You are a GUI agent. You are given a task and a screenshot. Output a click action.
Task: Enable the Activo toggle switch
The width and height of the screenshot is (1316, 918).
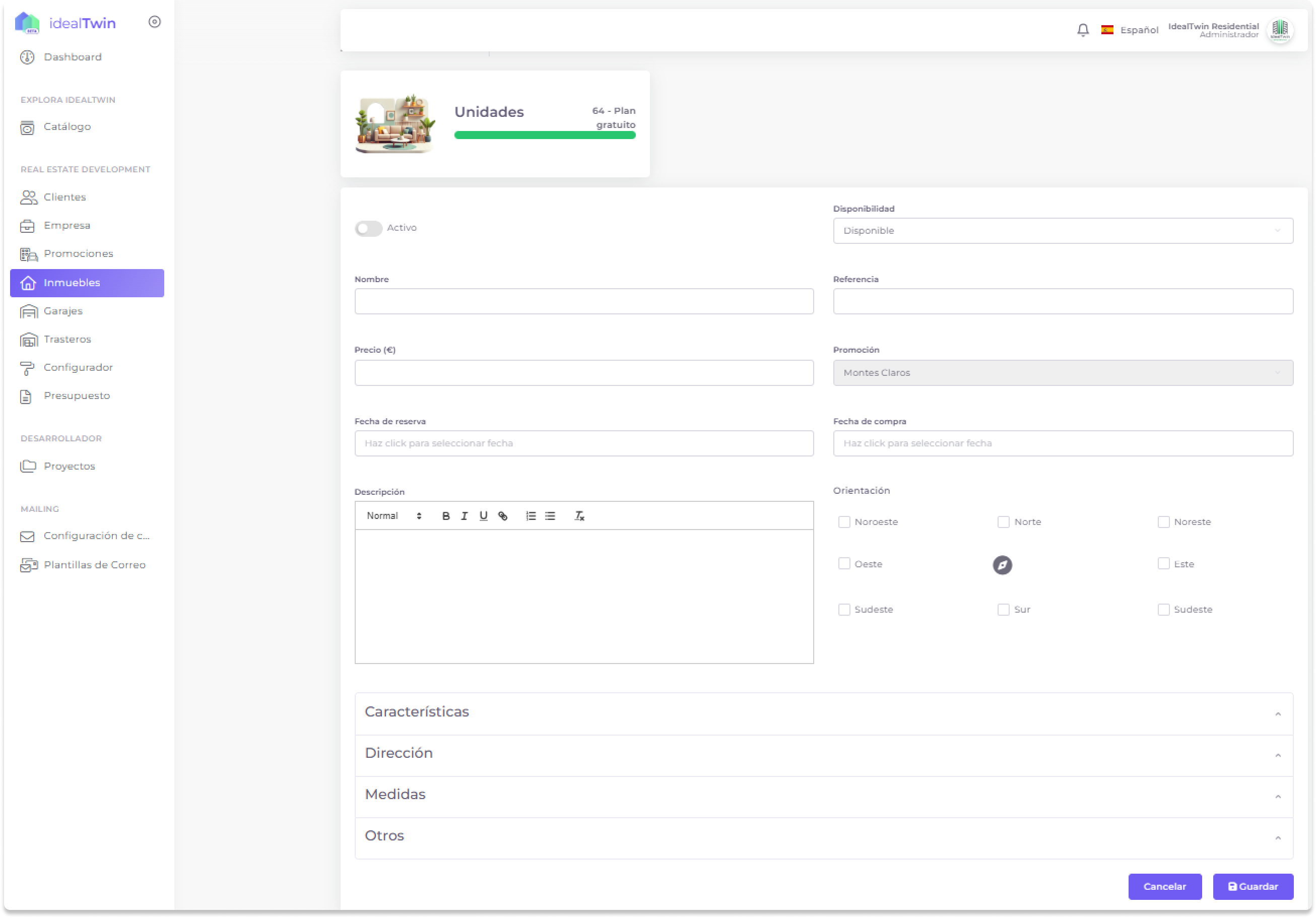pyautogui.click(x=368, y=228)
